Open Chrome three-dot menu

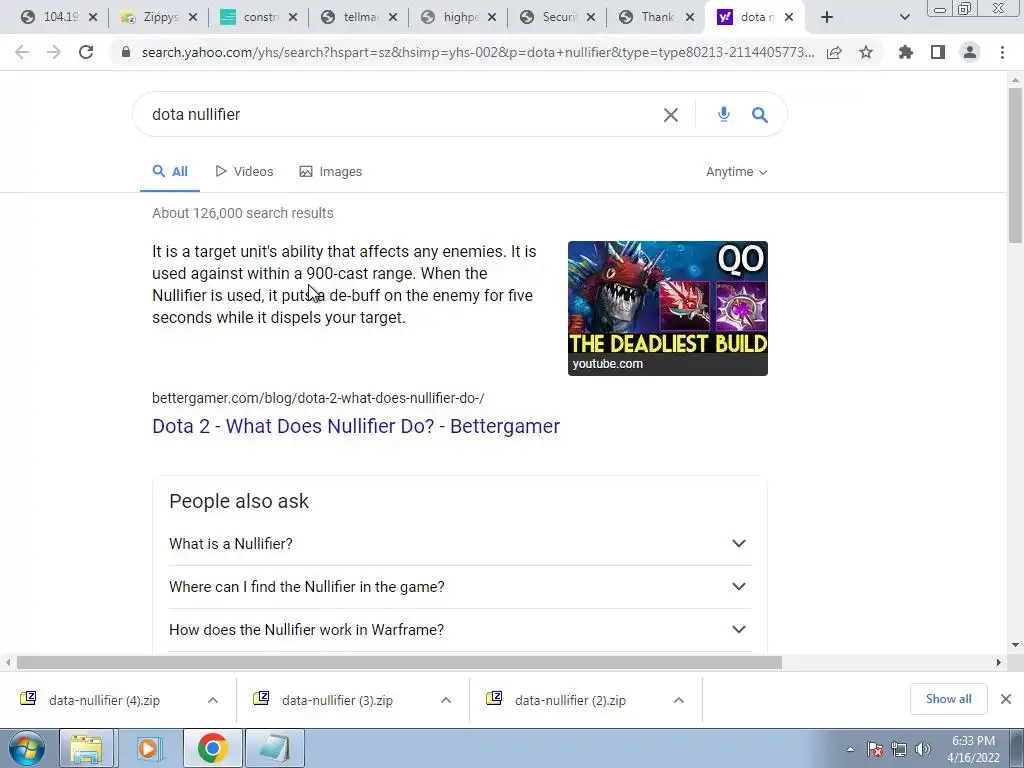click(x=1002, y=52)
